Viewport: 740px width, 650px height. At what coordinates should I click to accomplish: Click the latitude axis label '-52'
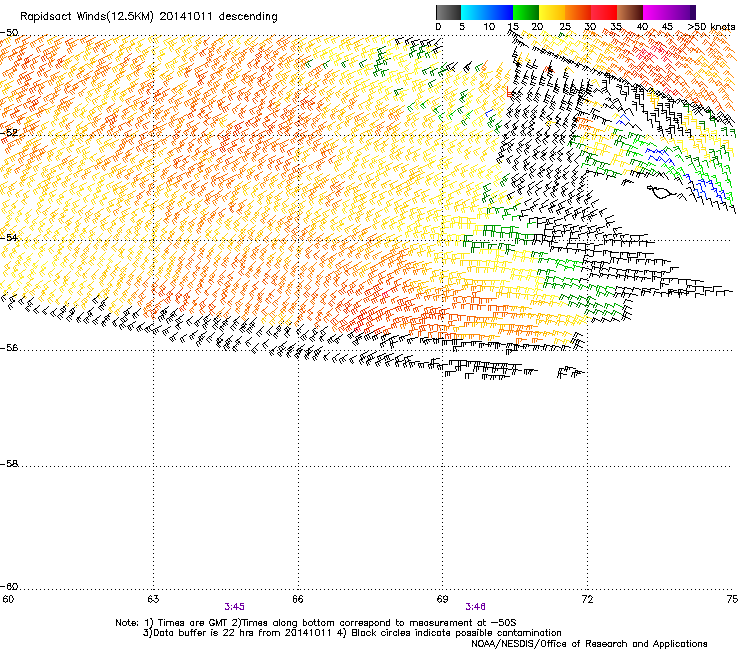coord(9,133)
